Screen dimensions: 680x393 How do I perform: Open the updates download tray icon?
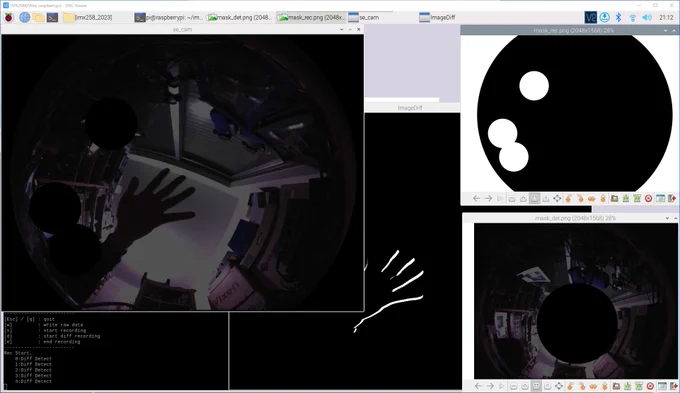[605, 17]
